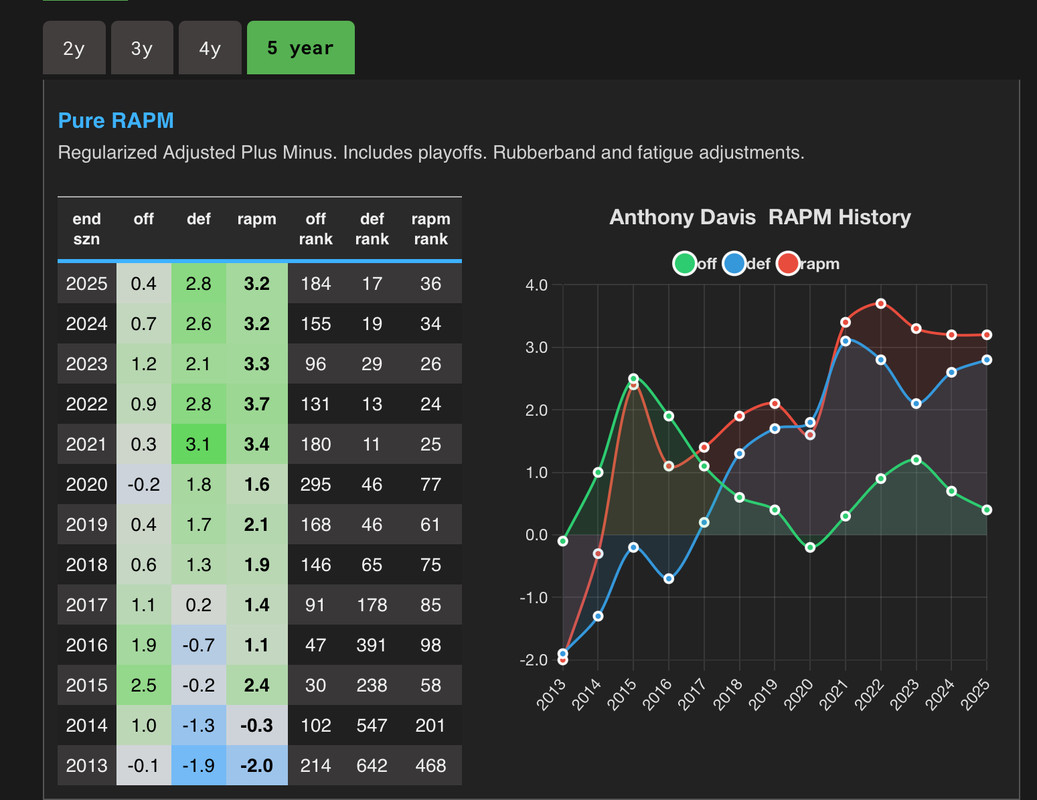Select the 5 year tab
The image size is (1037, 800).
301,48
